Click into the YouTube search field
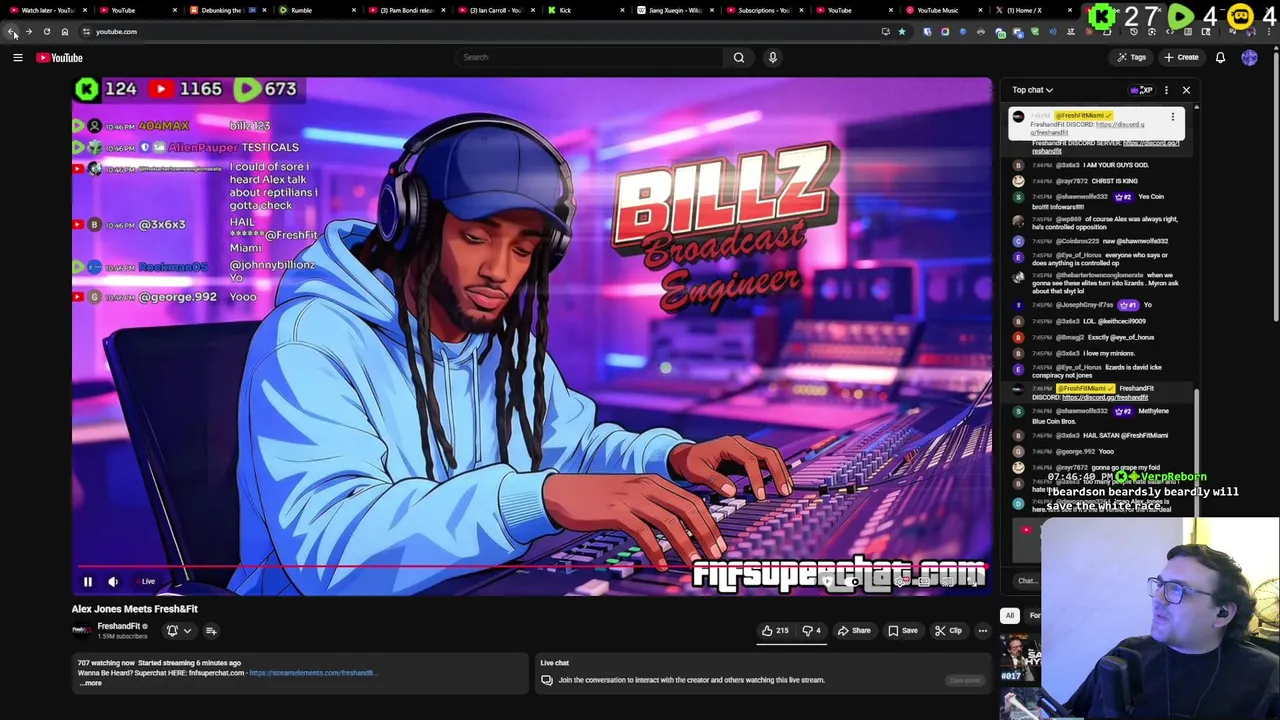The image size is (1280, 720). point(590,57)
